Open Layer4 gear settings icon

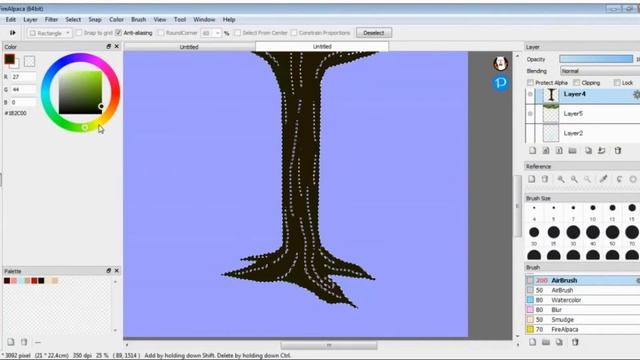coord(636,94)
